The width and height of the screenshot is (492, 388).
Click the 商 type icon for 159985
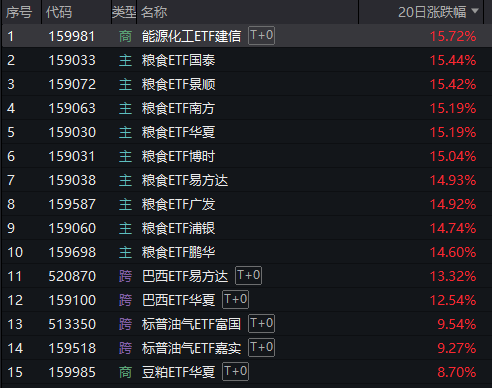coord(125,372)
